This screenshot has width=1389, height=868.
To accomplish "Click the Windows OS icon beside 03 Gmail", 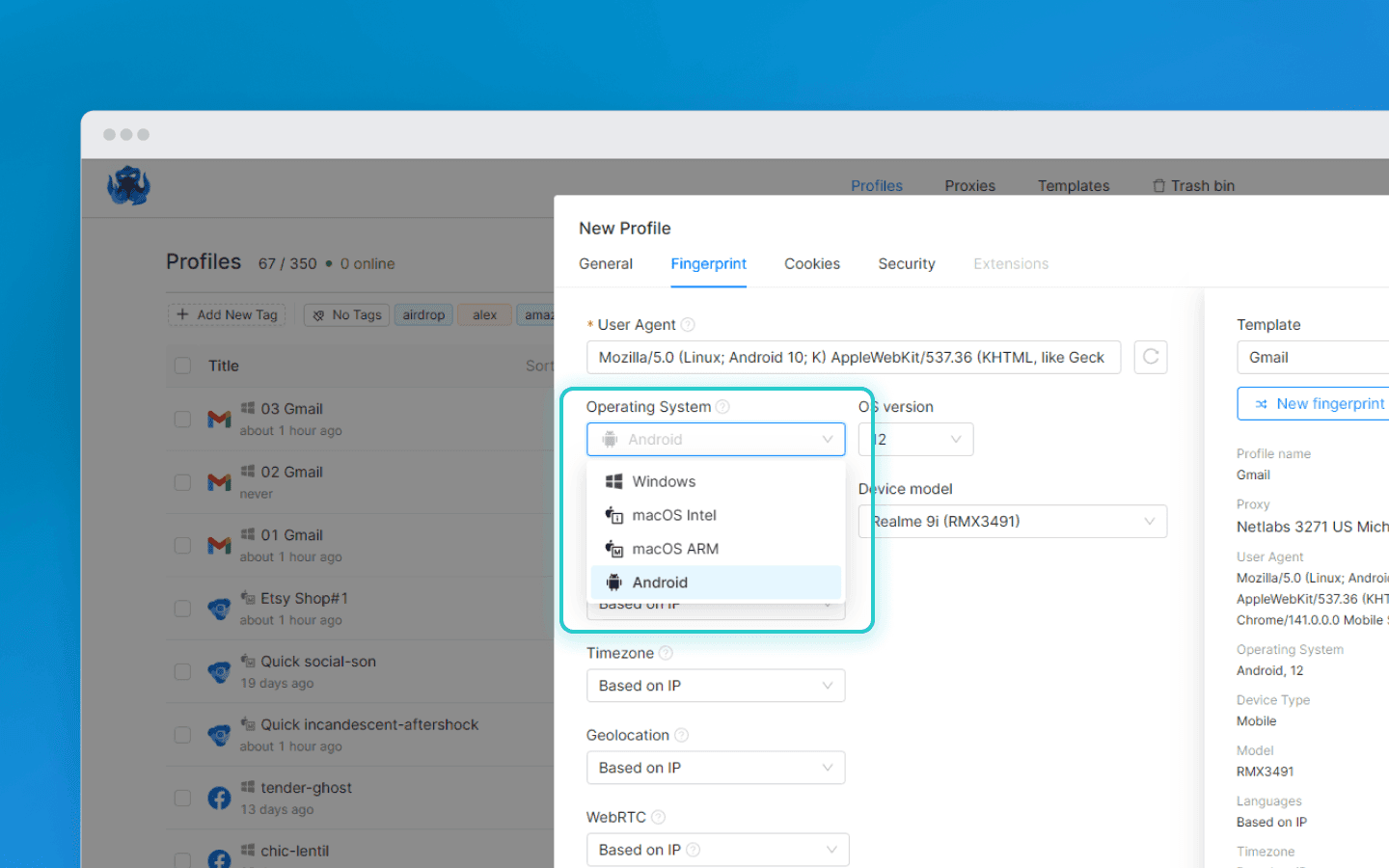I will [248, 408].
